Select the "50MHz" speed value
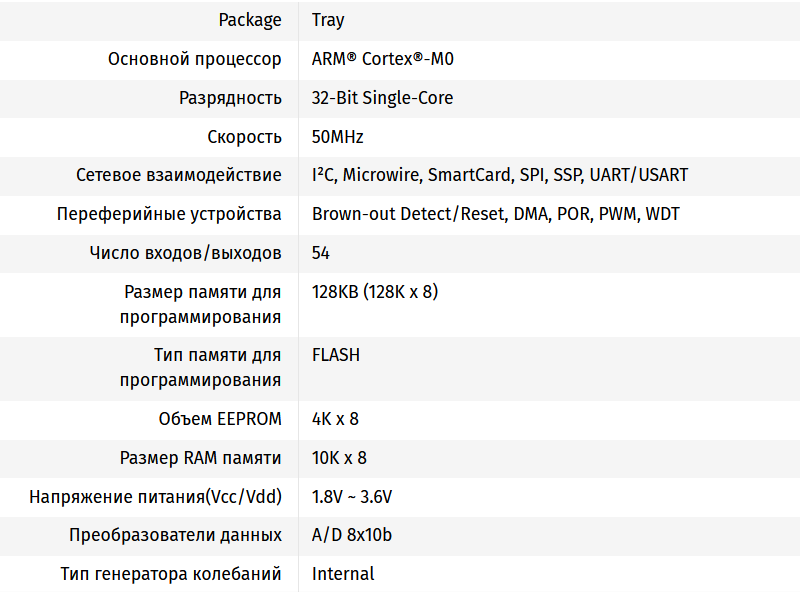Screen dimensions: 800x592 pos(338,137)
